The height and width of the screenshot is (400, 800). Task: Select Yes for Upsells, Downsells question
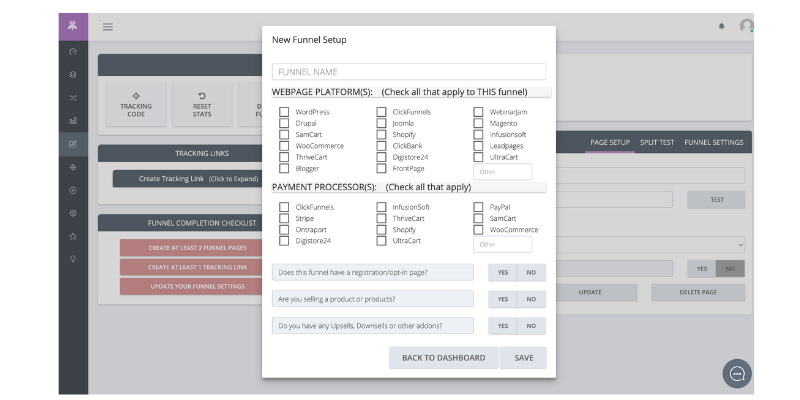[x=503, y=326]
